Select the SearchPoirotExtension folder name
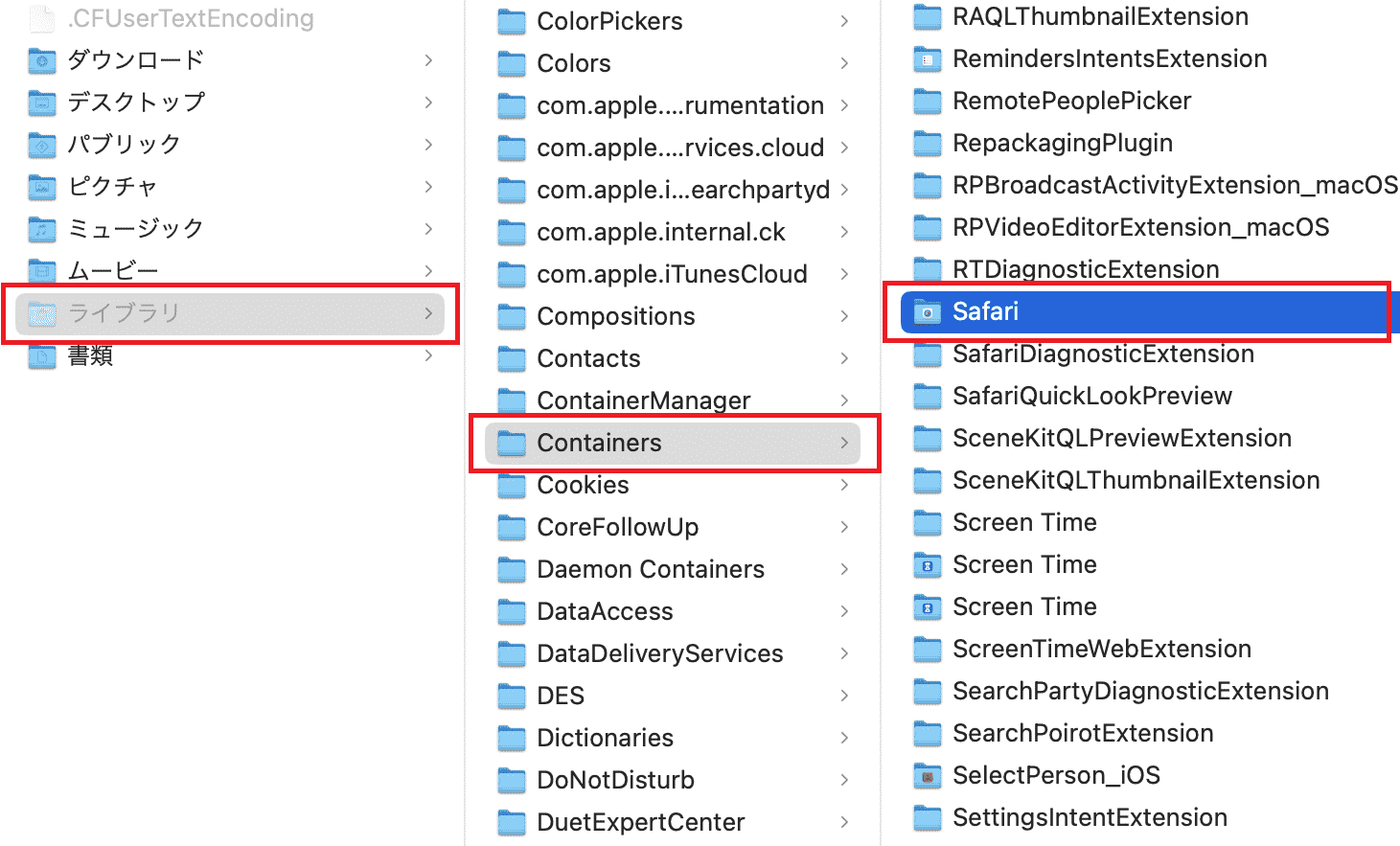 pos(1083,733)
